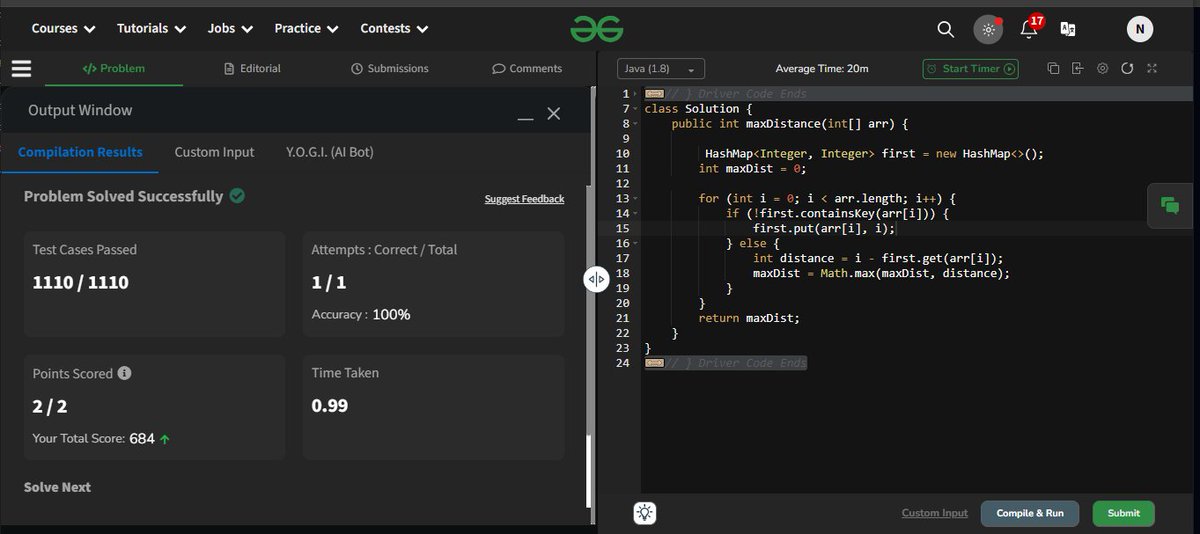Image resolution: width=1200 pixels, height=534 pixels.
Task: Click the Output Window scrollbar
Action: [589, 473]
